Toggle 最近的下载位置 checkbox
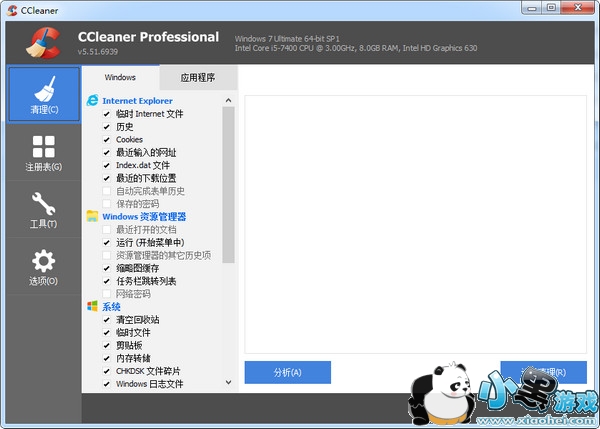The width and height of the screenshot is (600, 429). coord(107,178)
